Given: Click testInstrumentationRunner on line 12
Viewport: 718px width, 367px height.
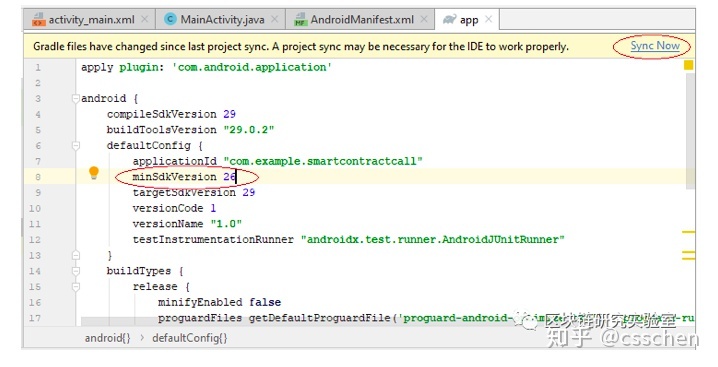Looking at the screenshot, I should (213, 240).
